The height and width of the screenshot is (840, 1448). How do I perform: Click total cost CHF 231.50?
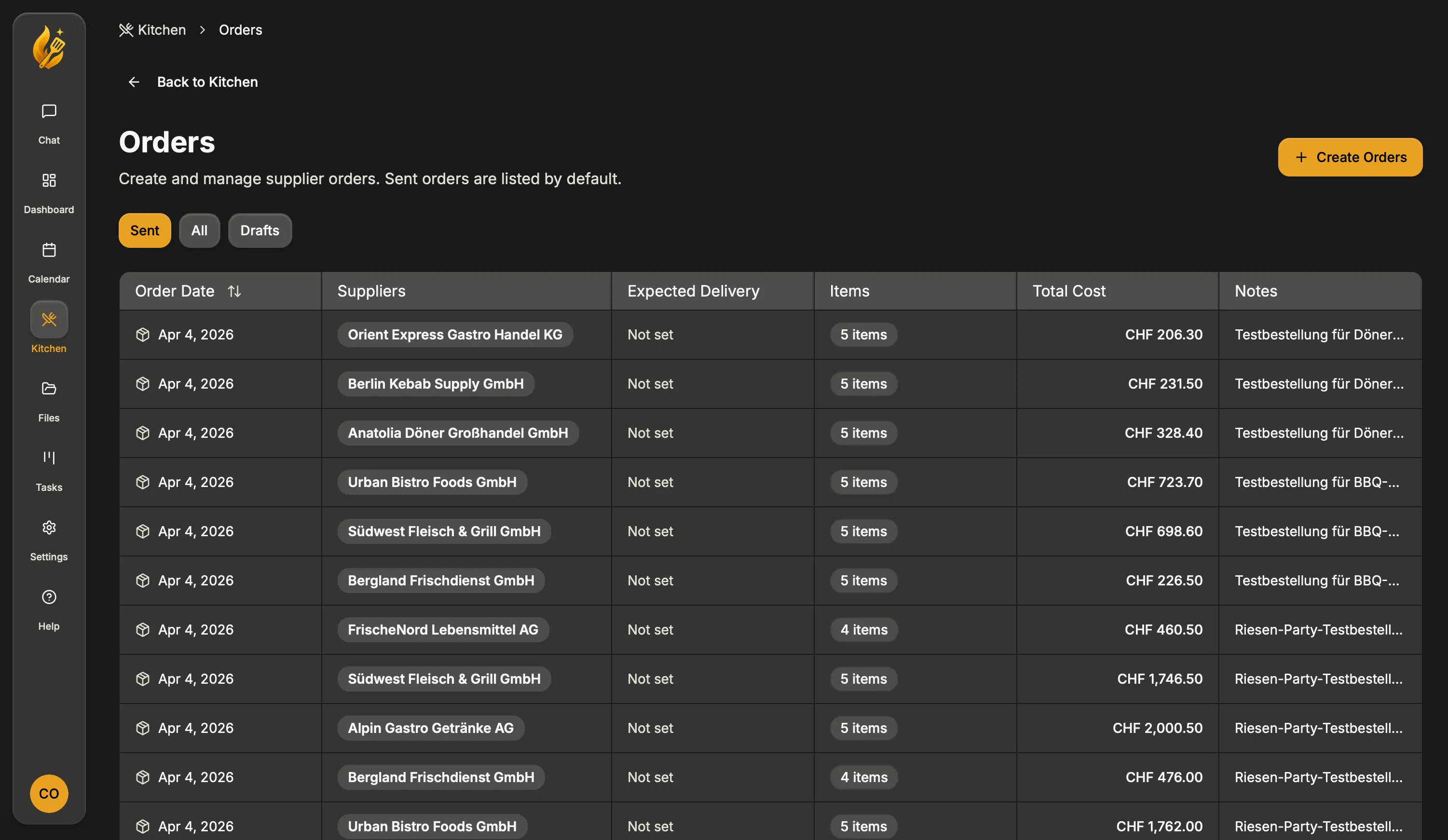tap(1165, 384)
